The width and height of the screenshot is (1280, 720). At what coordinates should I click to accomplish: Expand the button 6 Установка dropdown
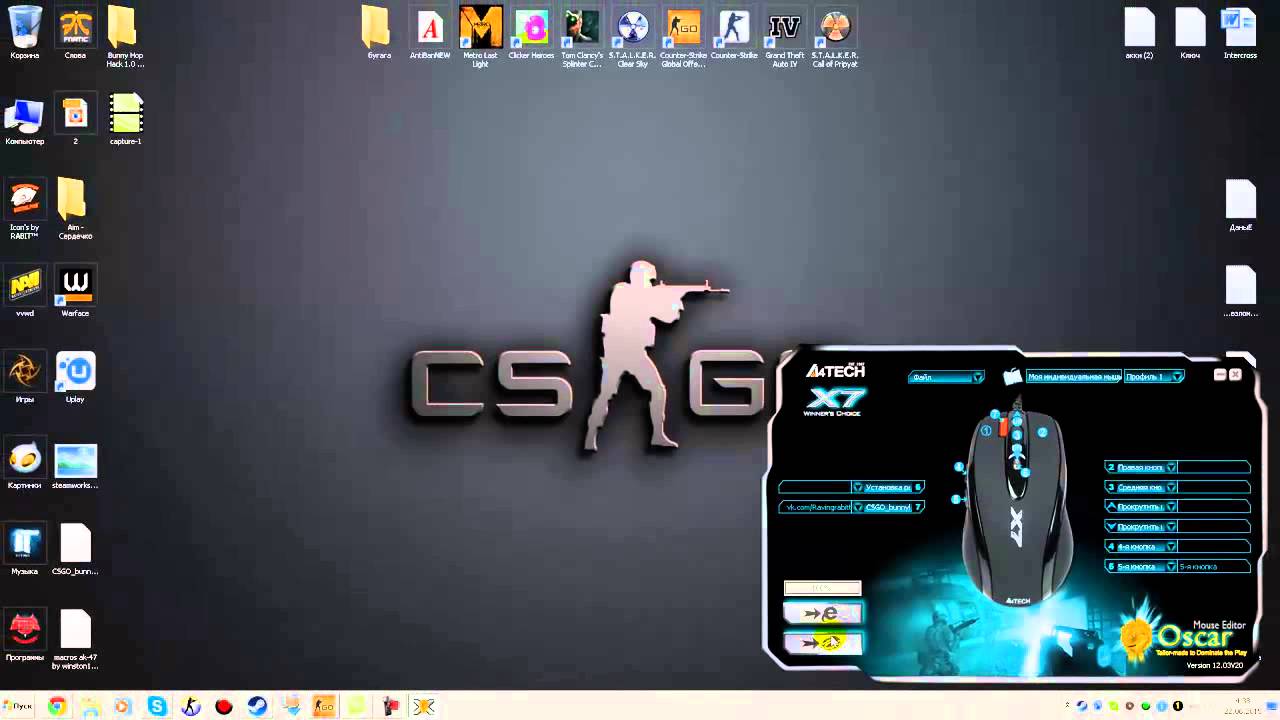pyautogui.click(x=857, y=487)
